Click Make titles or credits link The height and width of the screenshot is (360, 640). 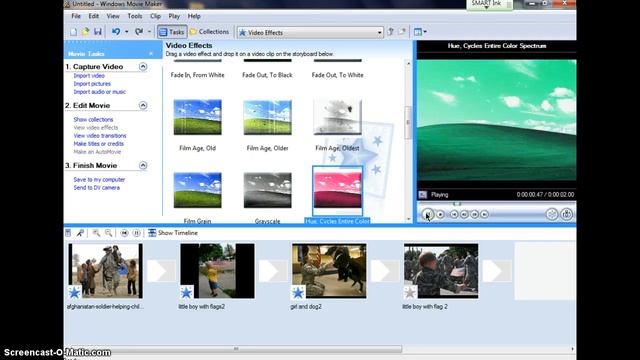pos(99,144)
